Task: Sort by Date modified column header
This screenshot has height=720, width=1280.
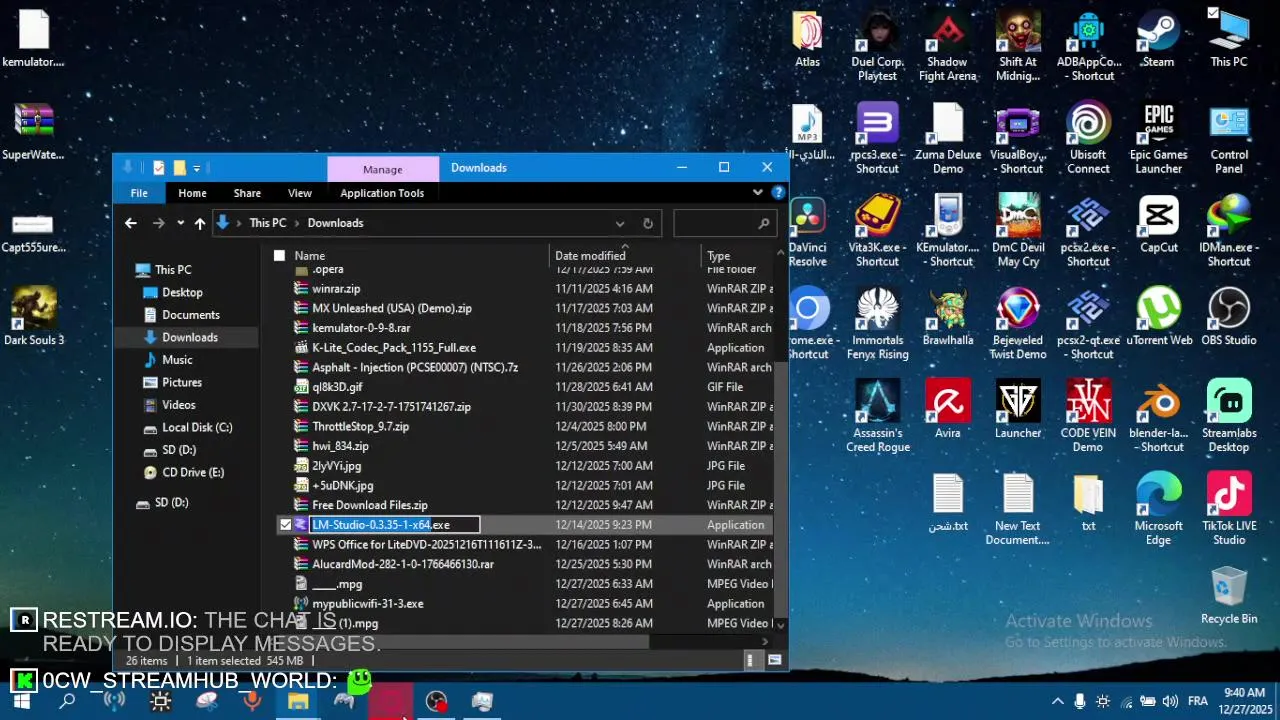Action: click(625, 256)
